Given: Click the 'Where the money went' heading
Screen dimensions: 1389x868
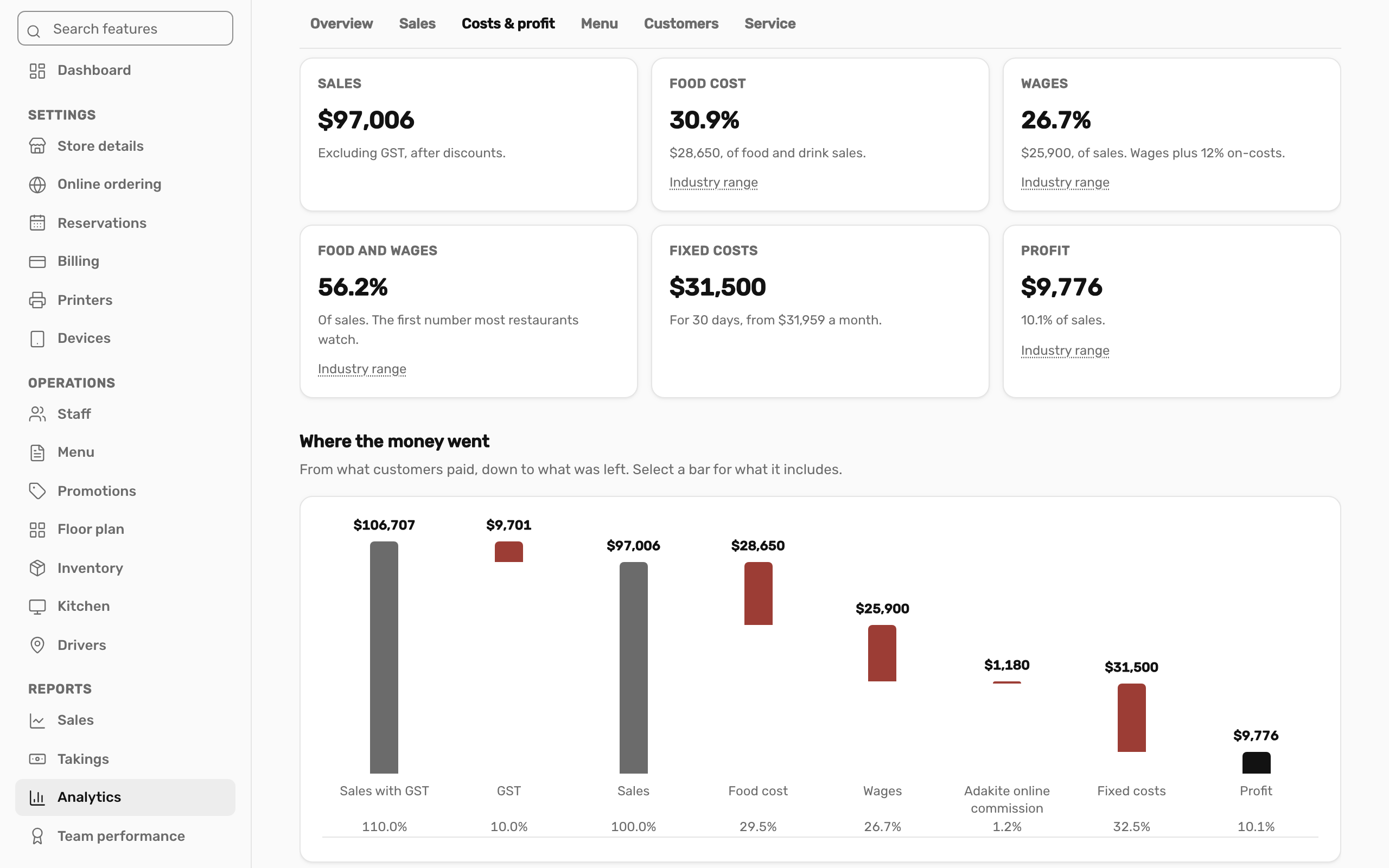Looking at the screenshot, I should [x=394, y=442].
